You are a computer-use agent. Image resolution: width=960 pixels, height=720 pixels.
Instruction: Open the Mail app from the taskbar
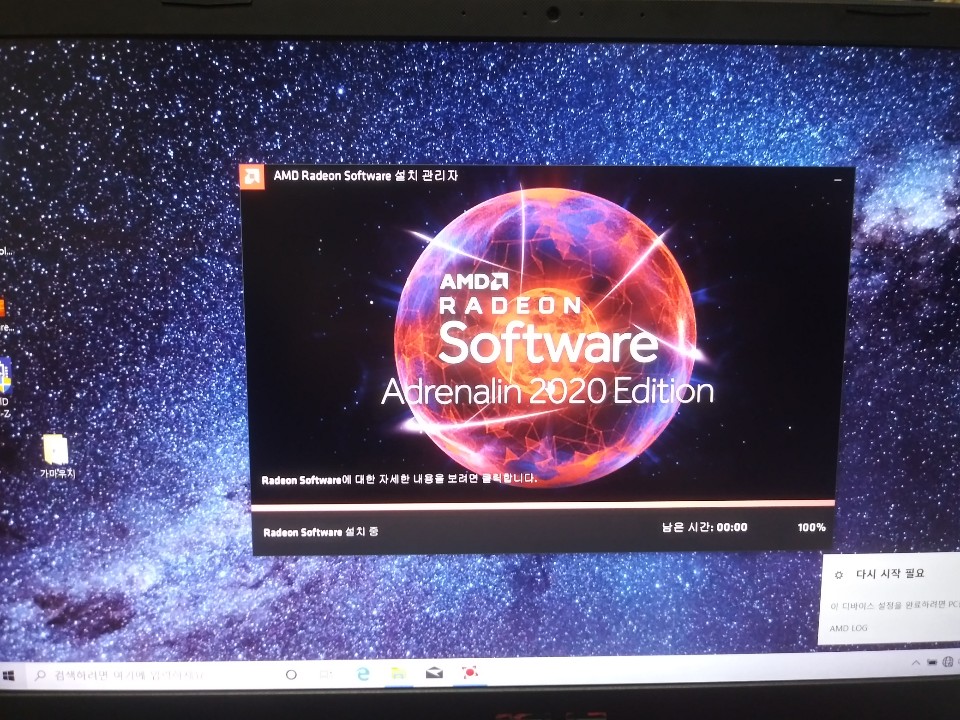(434, 673)
